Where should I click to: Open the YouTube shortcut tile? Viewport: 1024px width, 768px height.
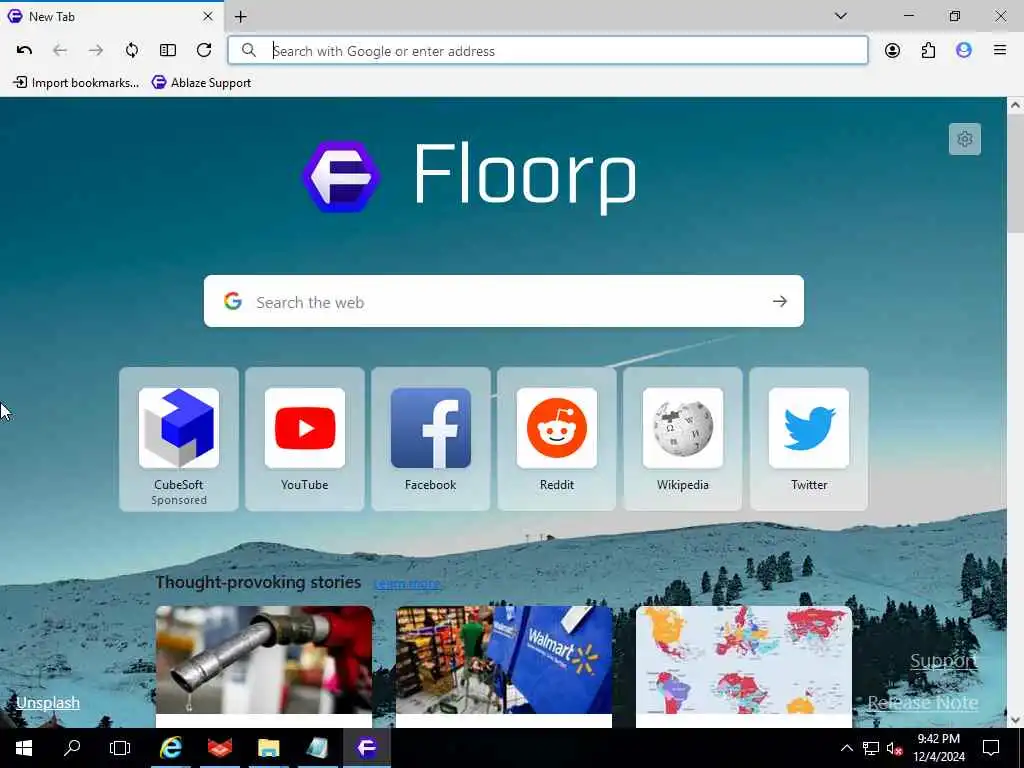tap(305, 439)
